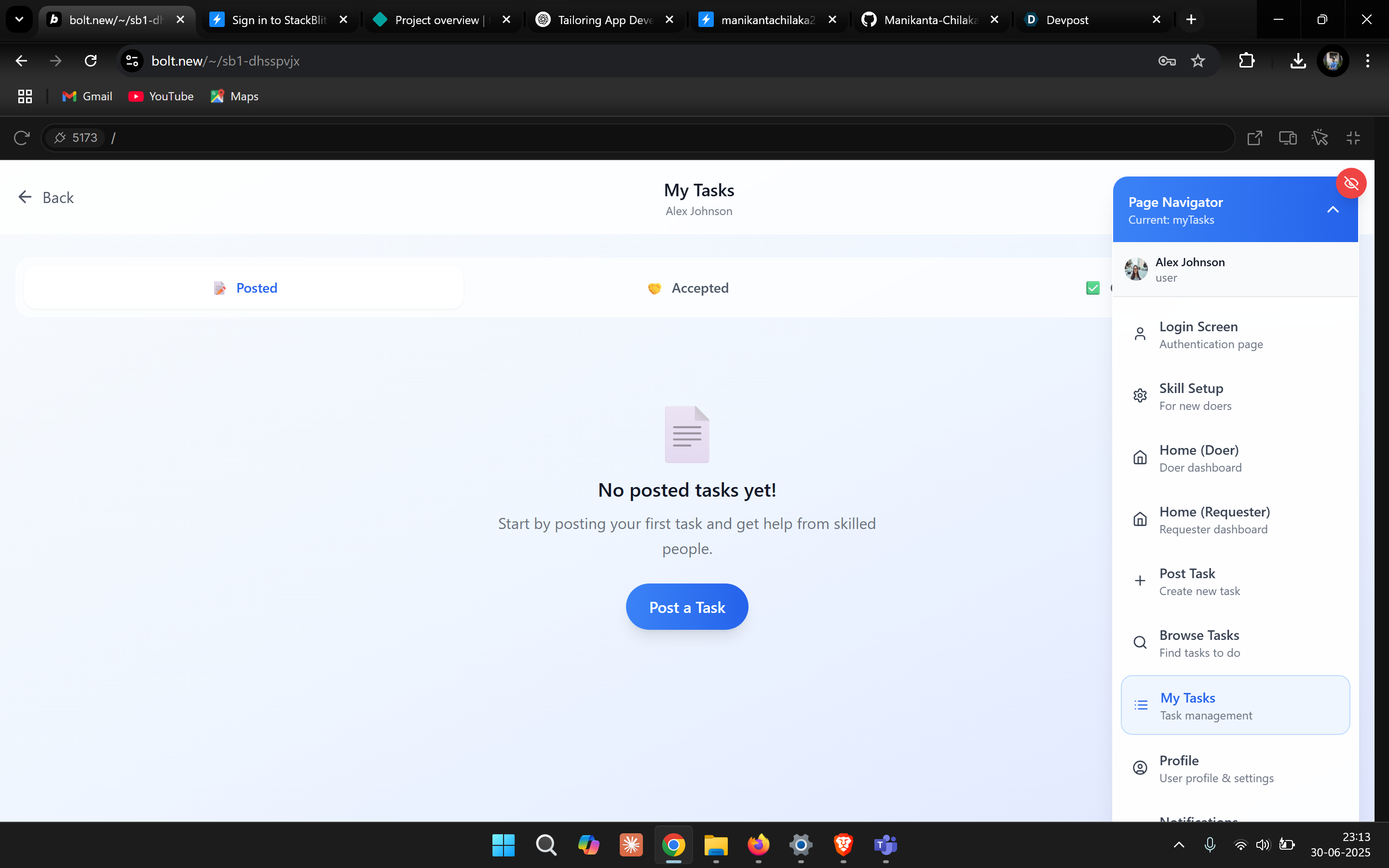This screenshot has width=1389, height=868.
Task: Open preview in new tab icon
Action: pyautogui.click(x=1254, y=138)
